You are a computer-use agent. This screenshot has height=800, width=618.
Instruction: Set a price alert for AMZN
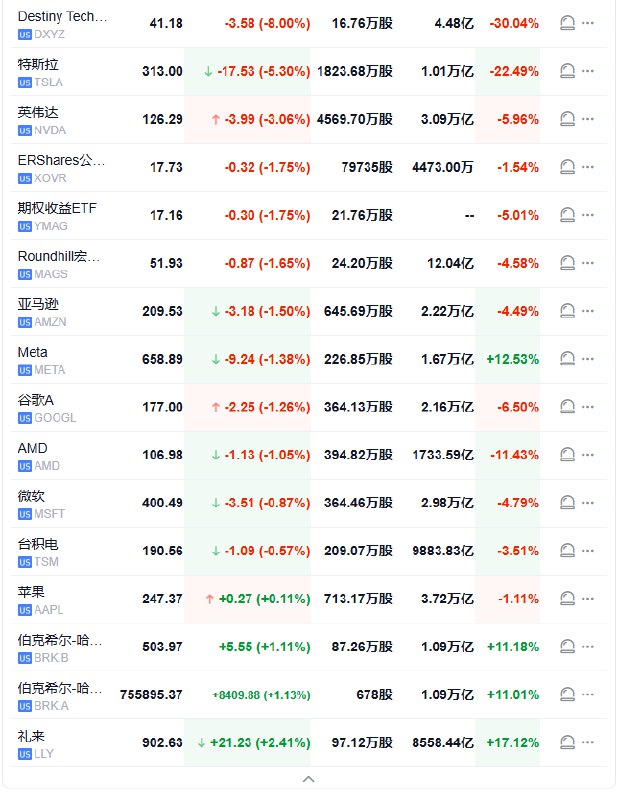pos(567,311)
